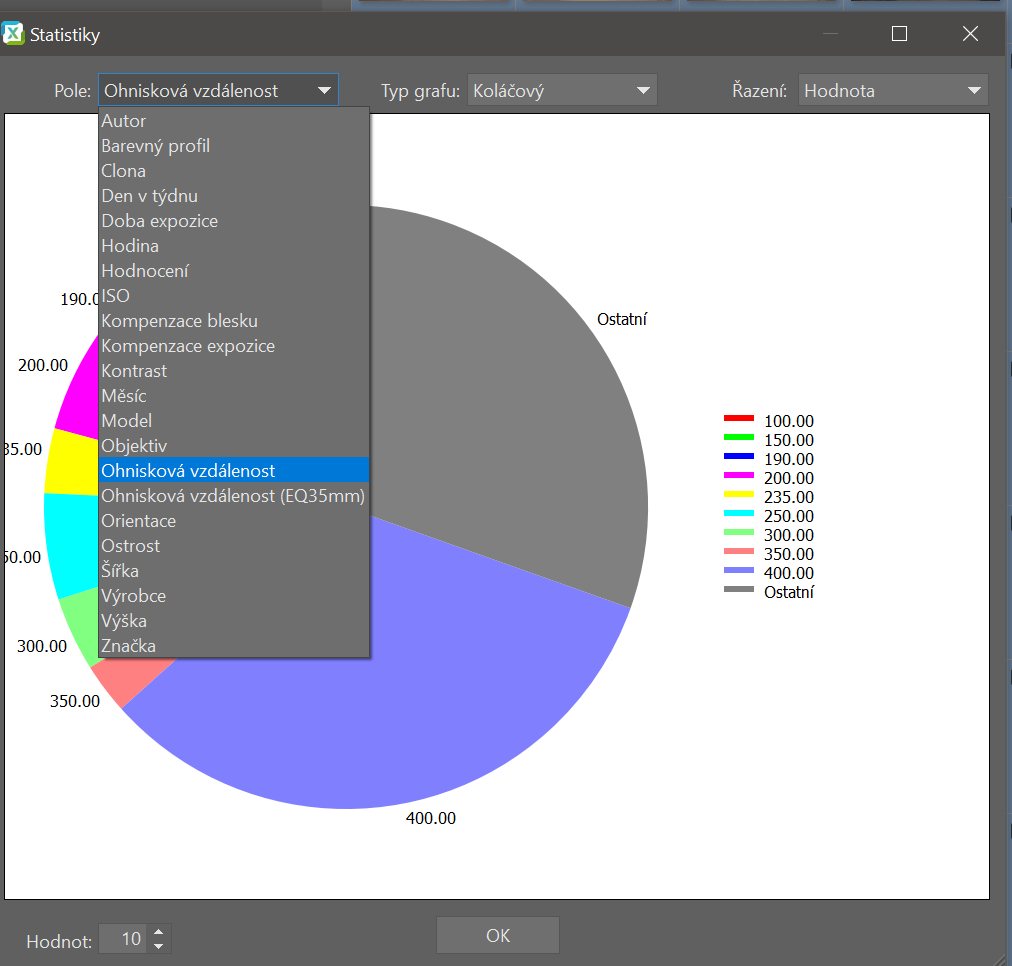The height and width of the screenshot is (966, 1012).
Task: Click light green 300.00 legend swatch
Action: [x=738, y=532]
